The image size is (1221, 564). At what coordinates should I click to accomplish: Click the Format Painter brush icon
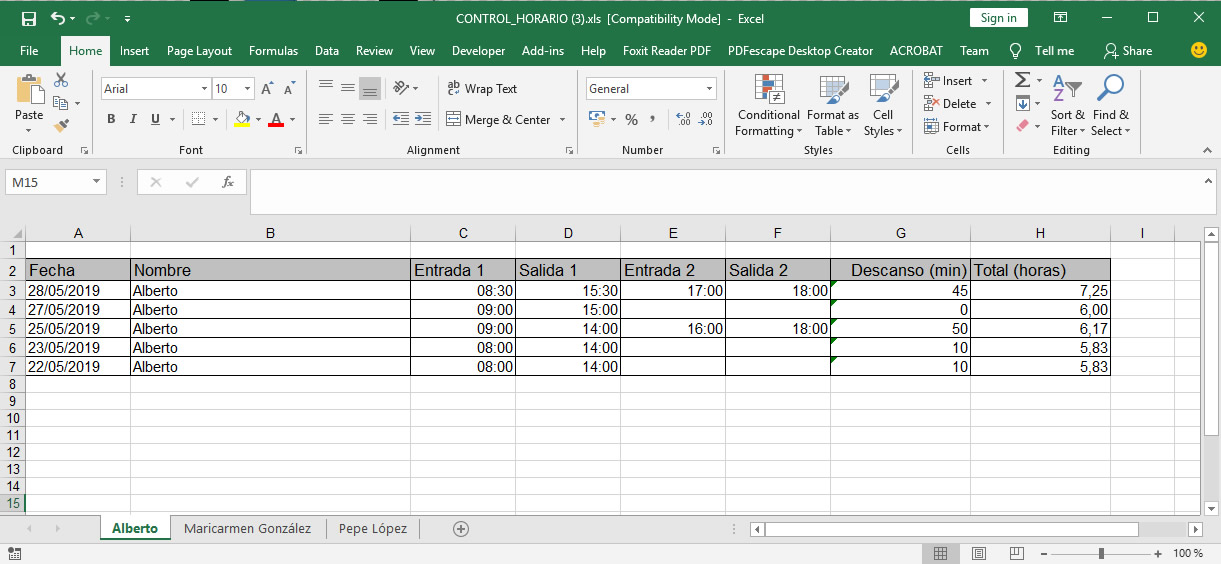pyautogui.click(x=62, y=126)
